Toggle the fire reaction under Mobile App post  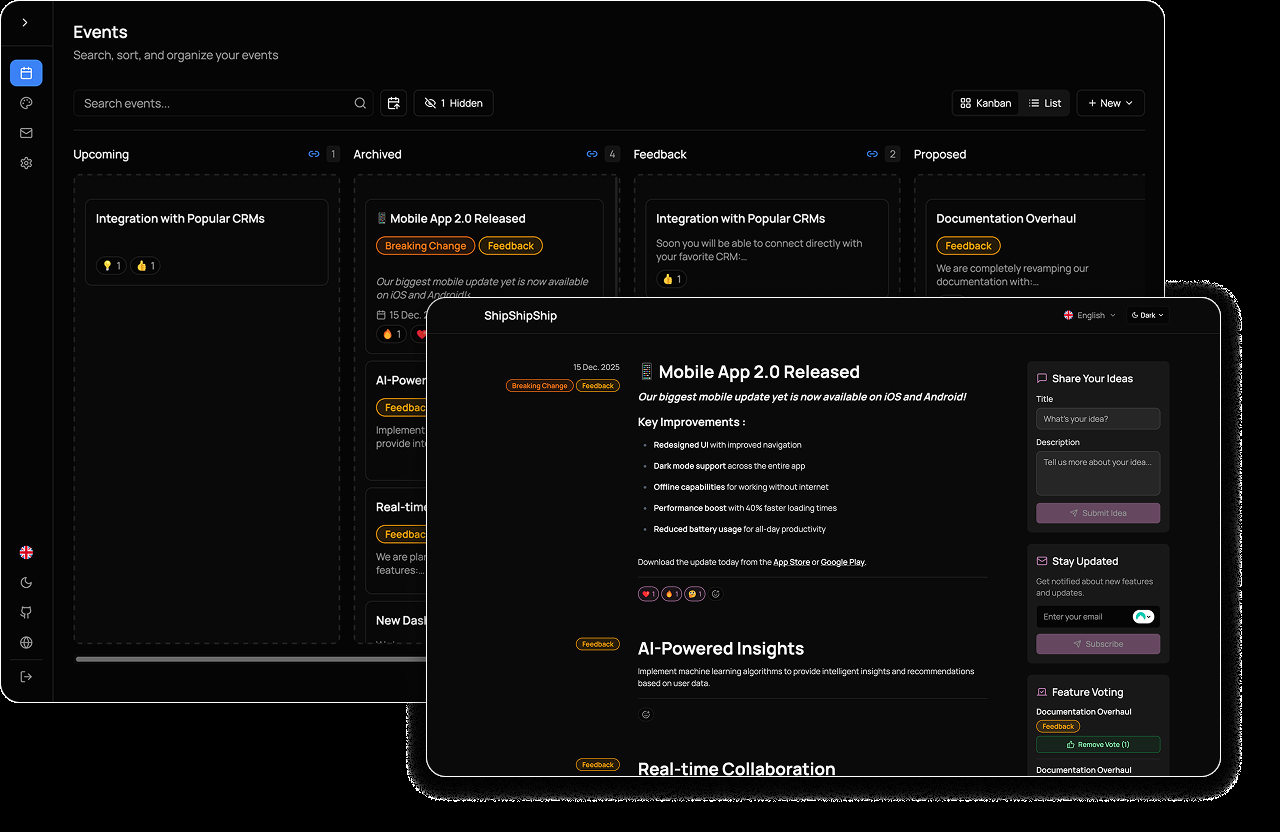coord(672,594)
